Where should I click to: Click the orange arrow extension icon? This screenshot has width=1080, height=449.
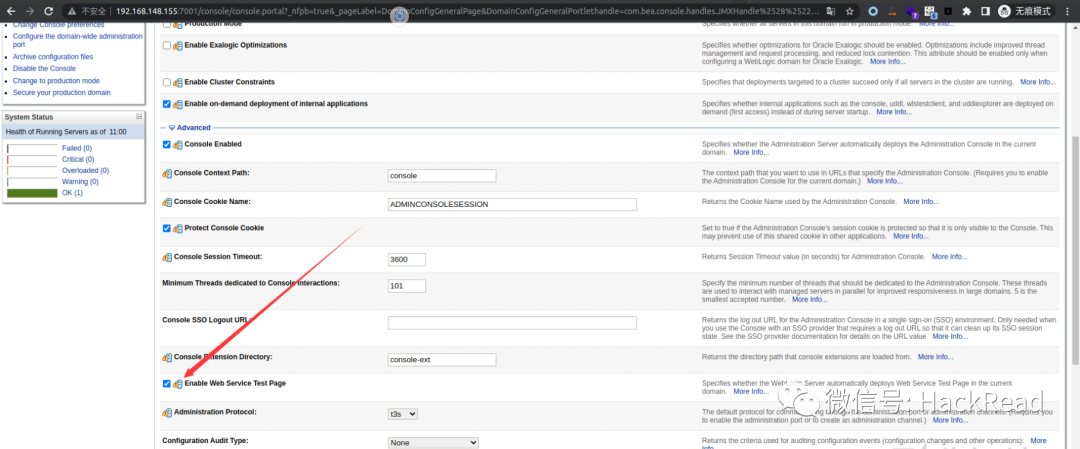(x=892, y=11)
